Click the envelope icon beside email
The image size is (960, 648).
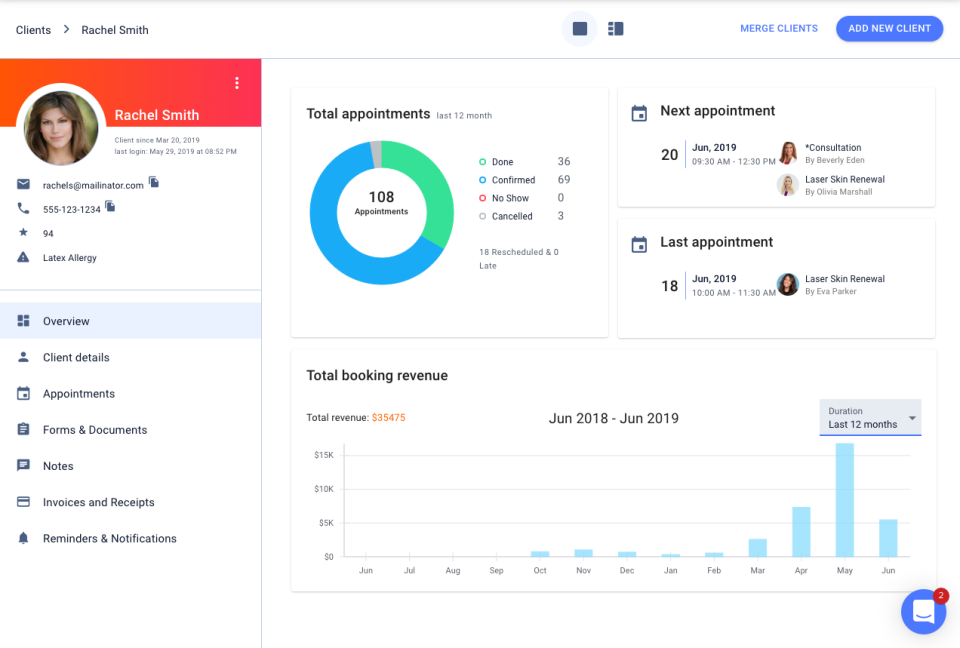coord(23,184)
